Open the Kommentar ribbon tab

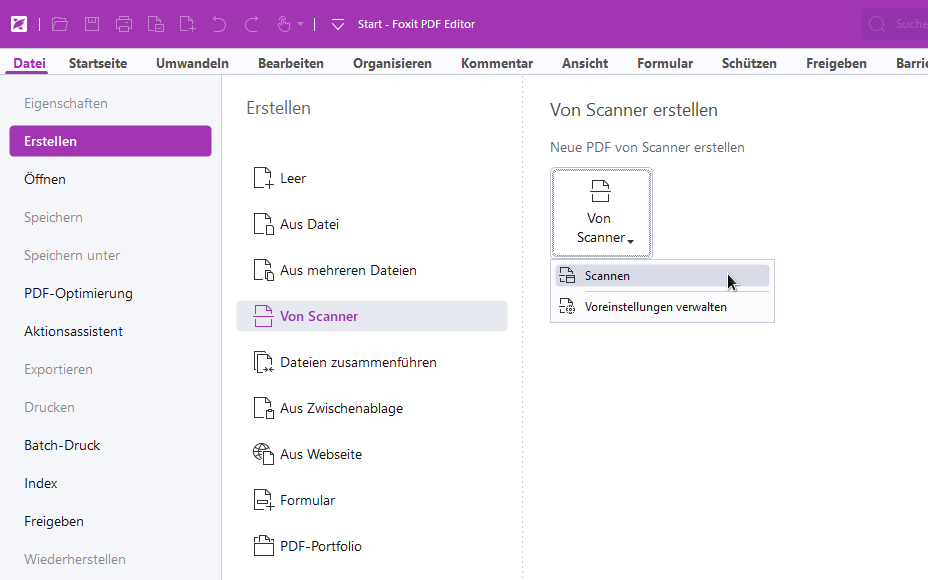[497, 63]
